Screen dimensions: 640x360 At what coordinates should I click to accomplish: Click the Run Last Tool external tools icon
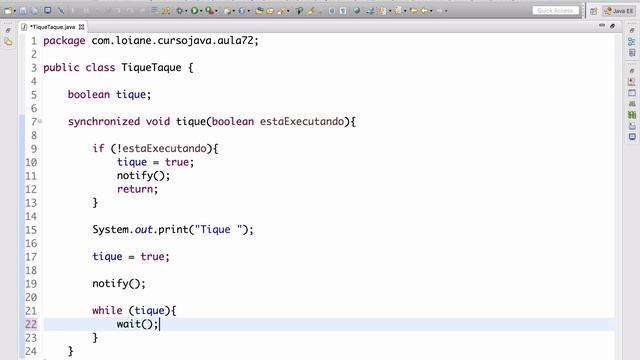210,11
